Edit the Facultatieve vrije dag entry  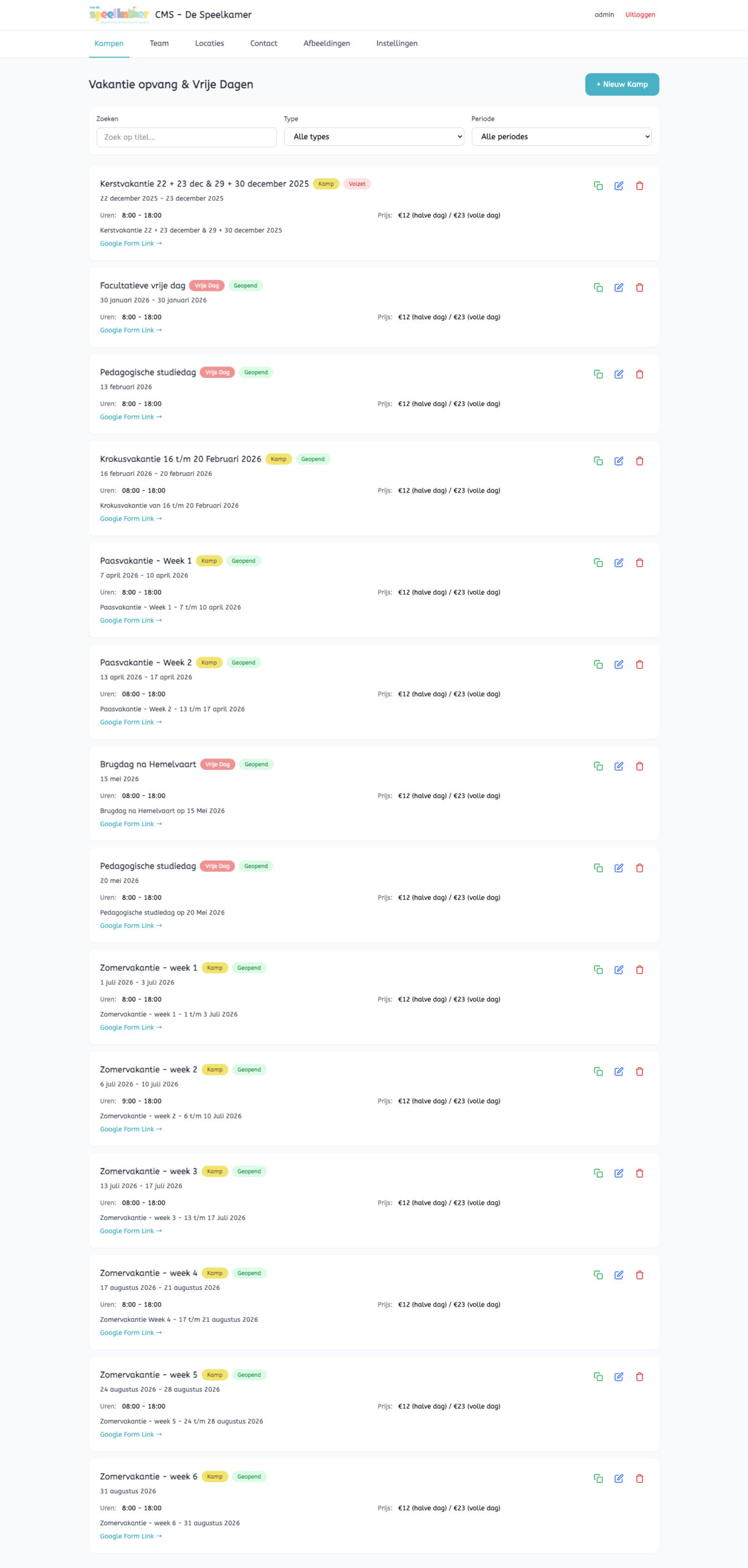(x=619, y=287)
